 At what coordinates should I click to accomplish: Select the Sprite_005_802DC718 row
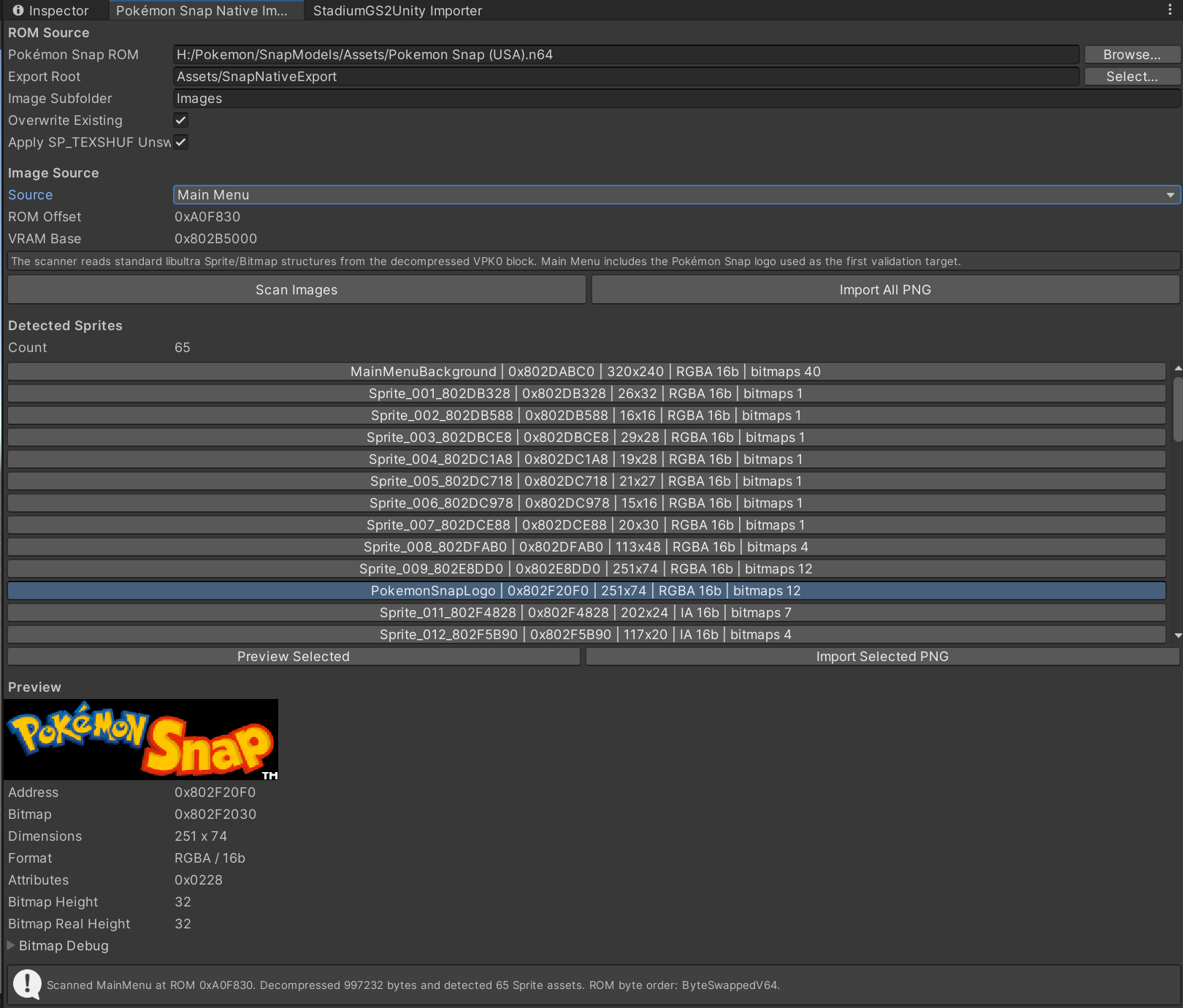(x=586, y=481)
